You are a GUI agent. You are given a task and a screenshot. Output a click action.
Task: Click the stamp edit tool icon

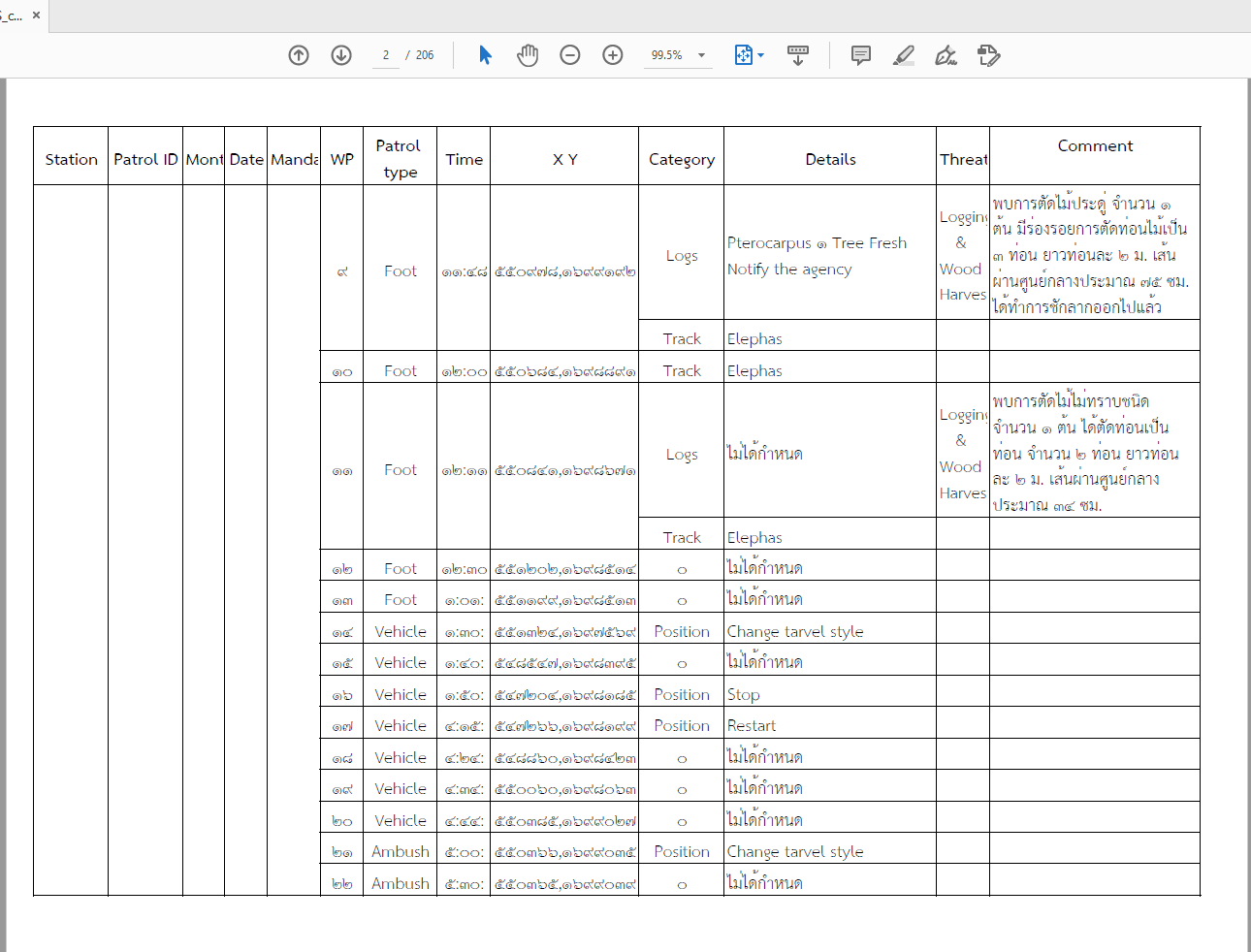point(988,55)
